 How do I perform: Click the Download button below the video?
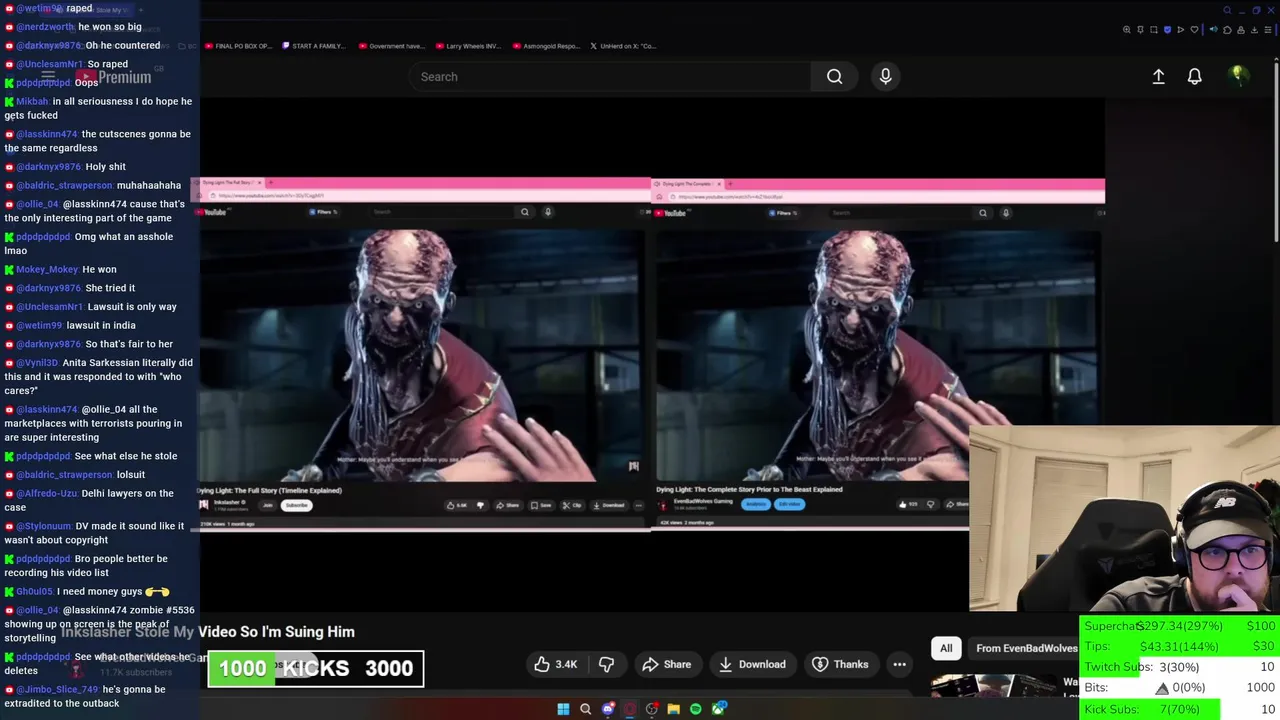point(752,664)
